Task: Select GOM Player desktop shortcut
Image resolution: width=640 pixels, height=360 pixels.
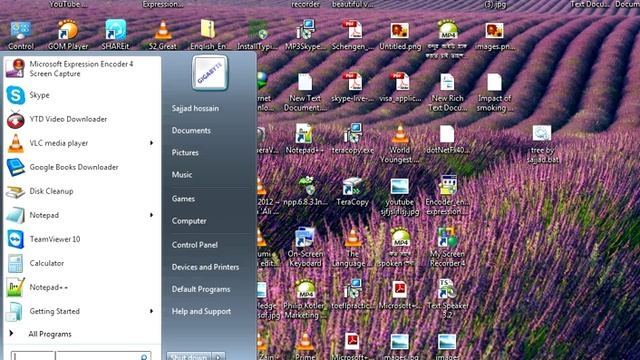Action: pyautogui.click(x=68, y=36)
